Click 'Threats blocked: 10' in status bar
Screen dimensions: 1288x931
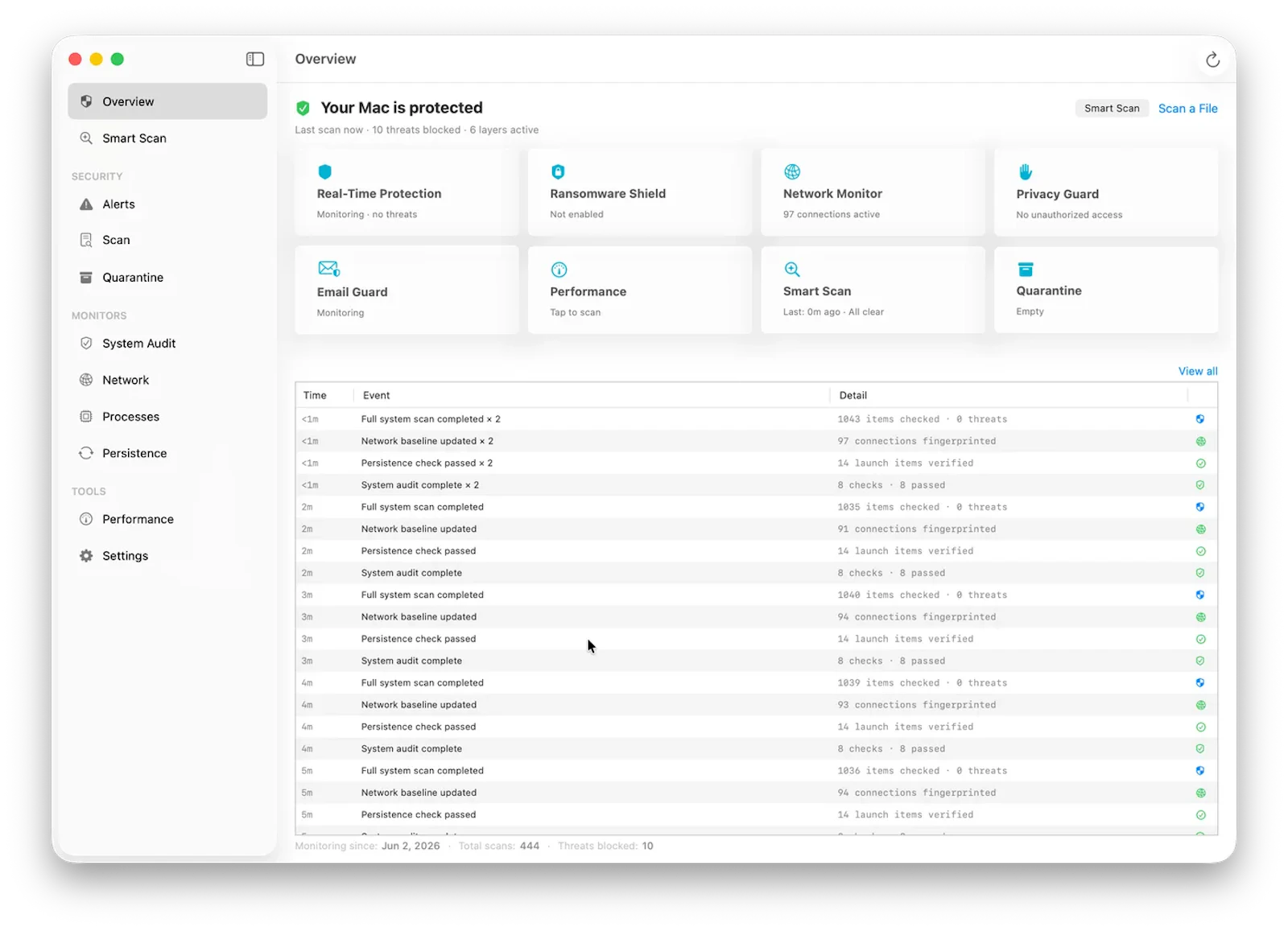tap(605, 846)
